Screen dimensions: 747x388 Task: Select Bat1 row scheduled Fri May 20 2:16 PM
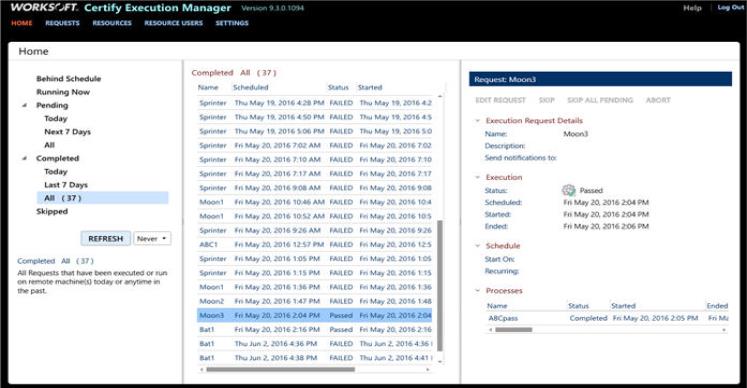coord(315,330)
